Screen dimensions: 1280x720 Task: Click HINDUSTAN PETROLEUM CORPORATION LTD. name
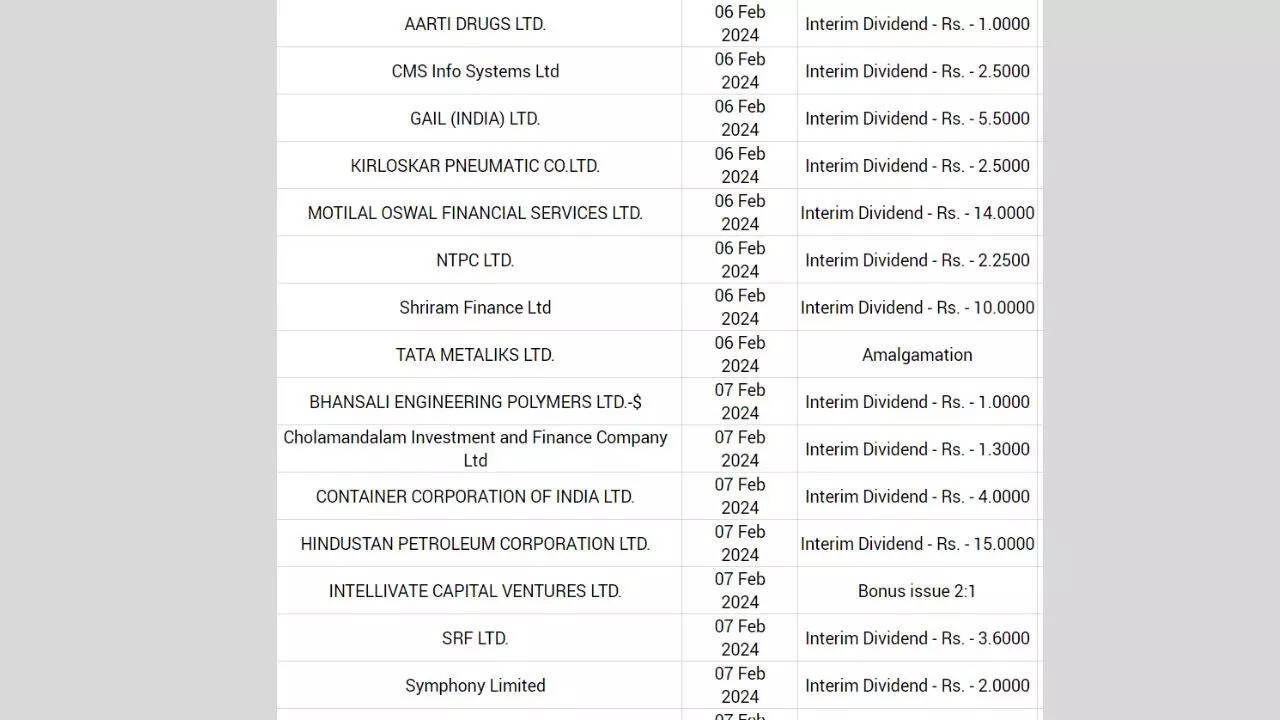tap(475, 544)
